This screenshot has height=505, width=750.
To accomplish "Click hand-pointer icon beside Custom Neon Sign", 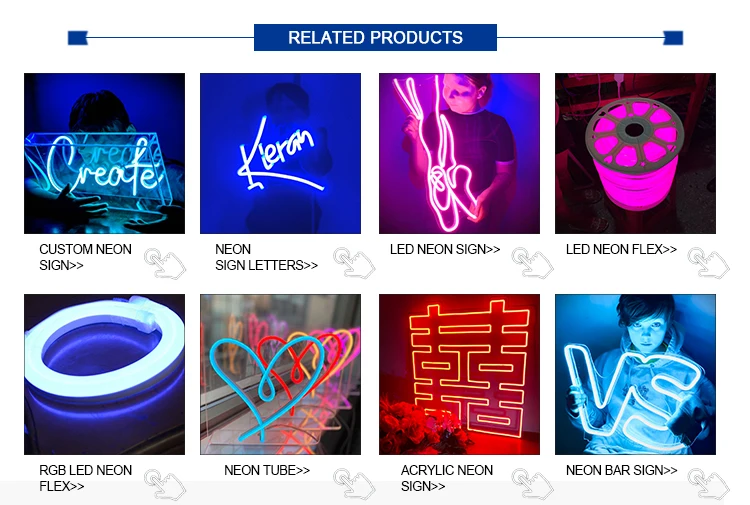I will (165, 263).
